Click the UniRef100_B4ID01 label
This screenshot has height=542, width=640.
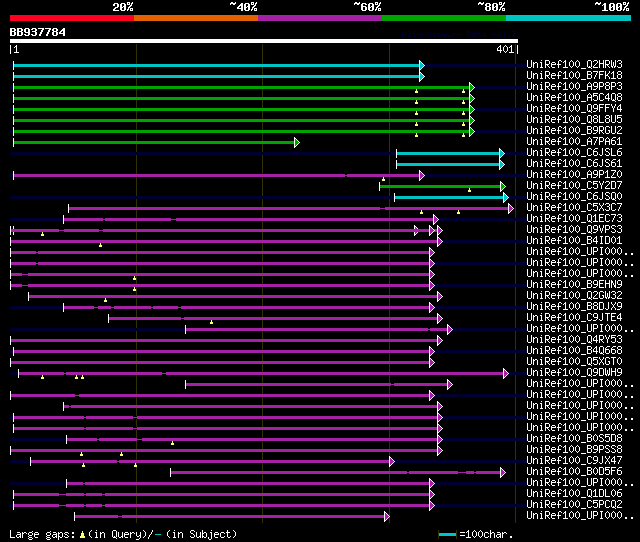coord(574,241)
